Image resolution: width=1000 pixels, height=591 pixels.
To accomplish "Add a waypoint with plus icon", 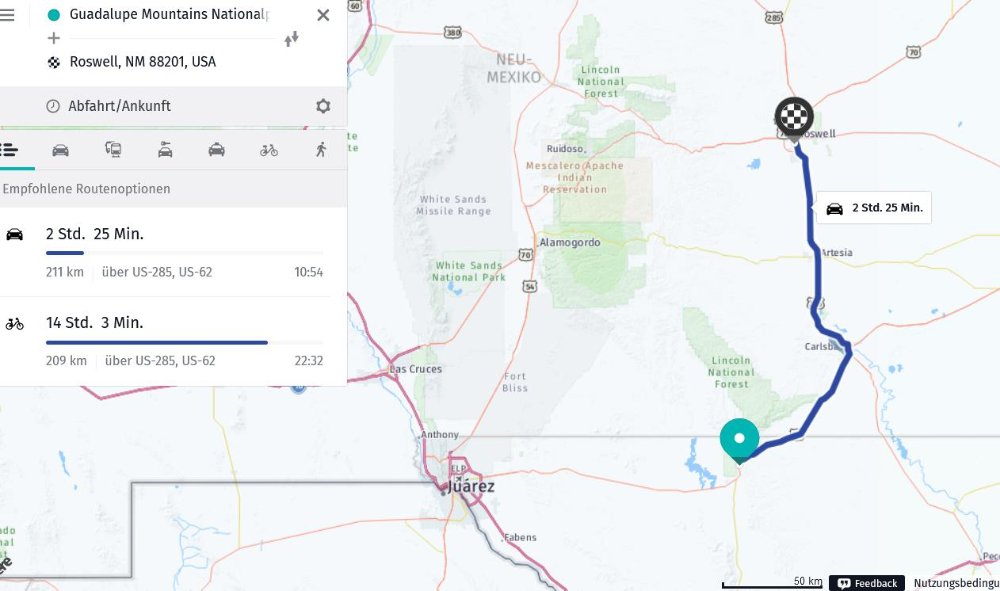I will click(x=54, y=38).
